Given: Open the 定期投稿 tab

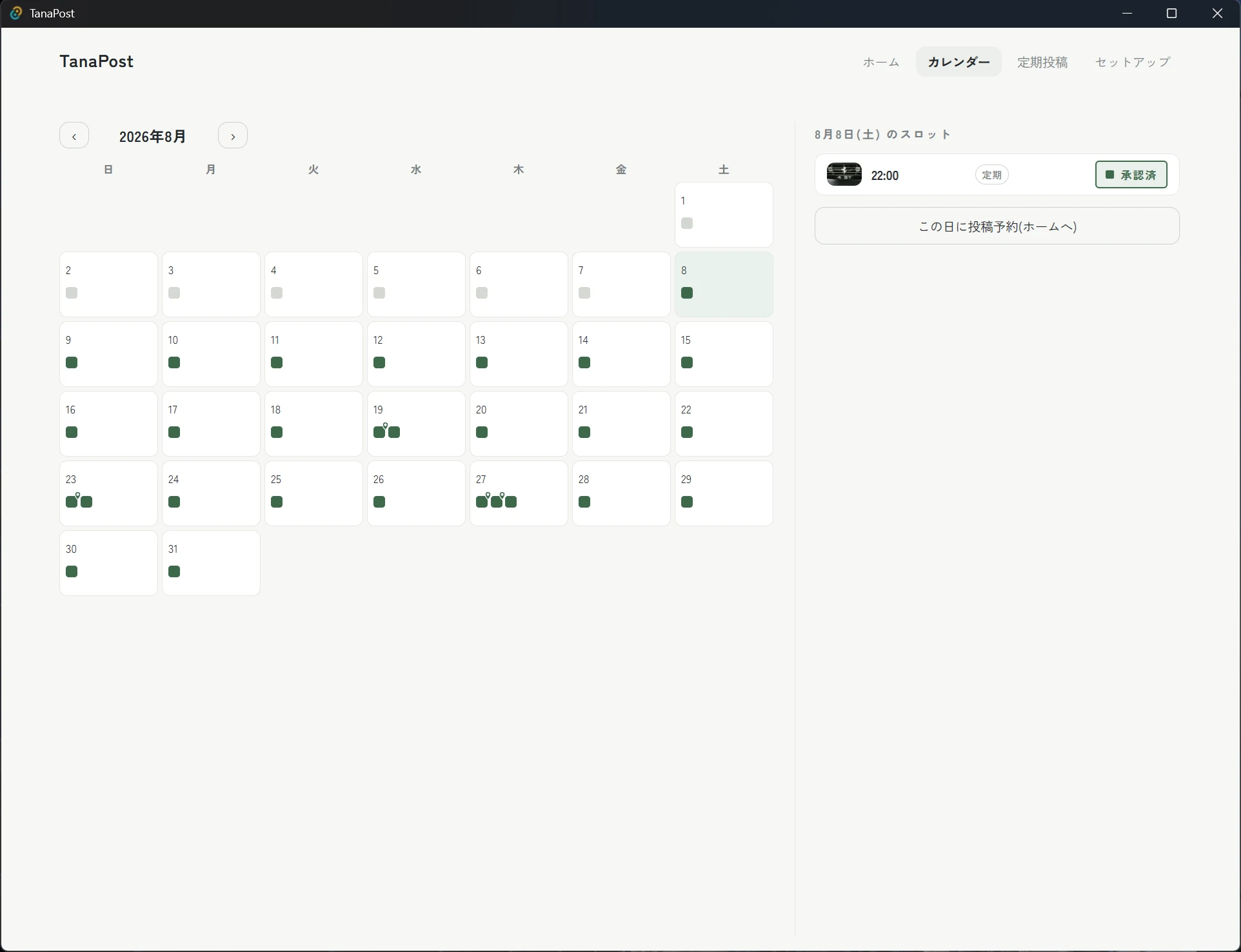Looking at the screenshot, I should 1042,62.
